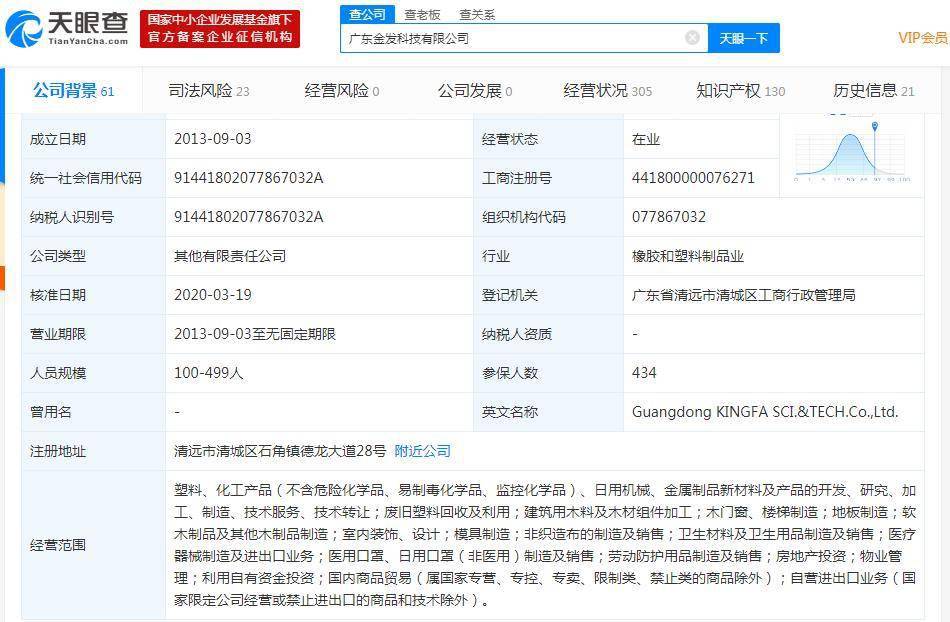Viewport: 950px width, 622px height.
Task: Select the industry value 橡胶和塑料制品业
Action: (x=688, y=256)
